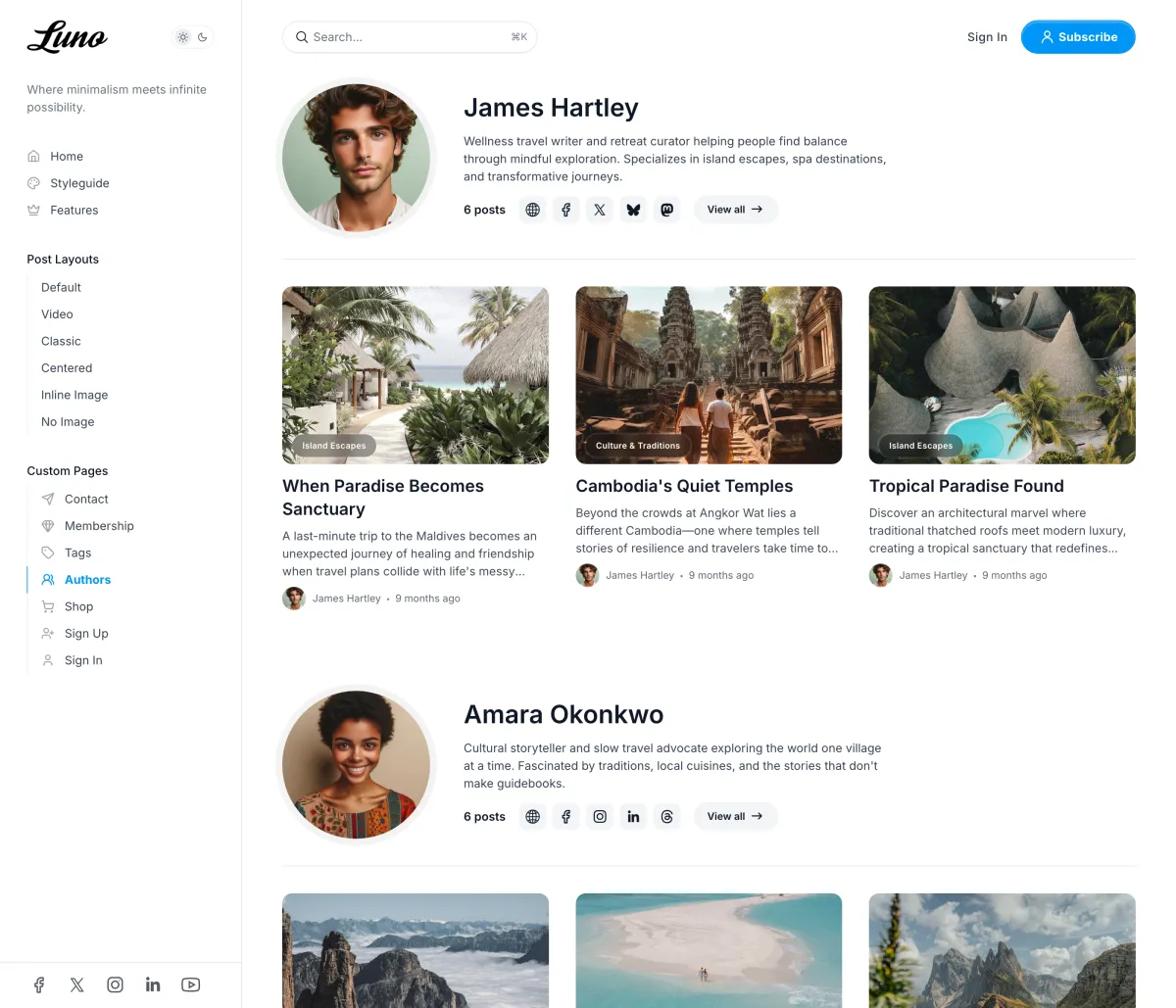Open James Hartley's profile photo

point(357,158)
